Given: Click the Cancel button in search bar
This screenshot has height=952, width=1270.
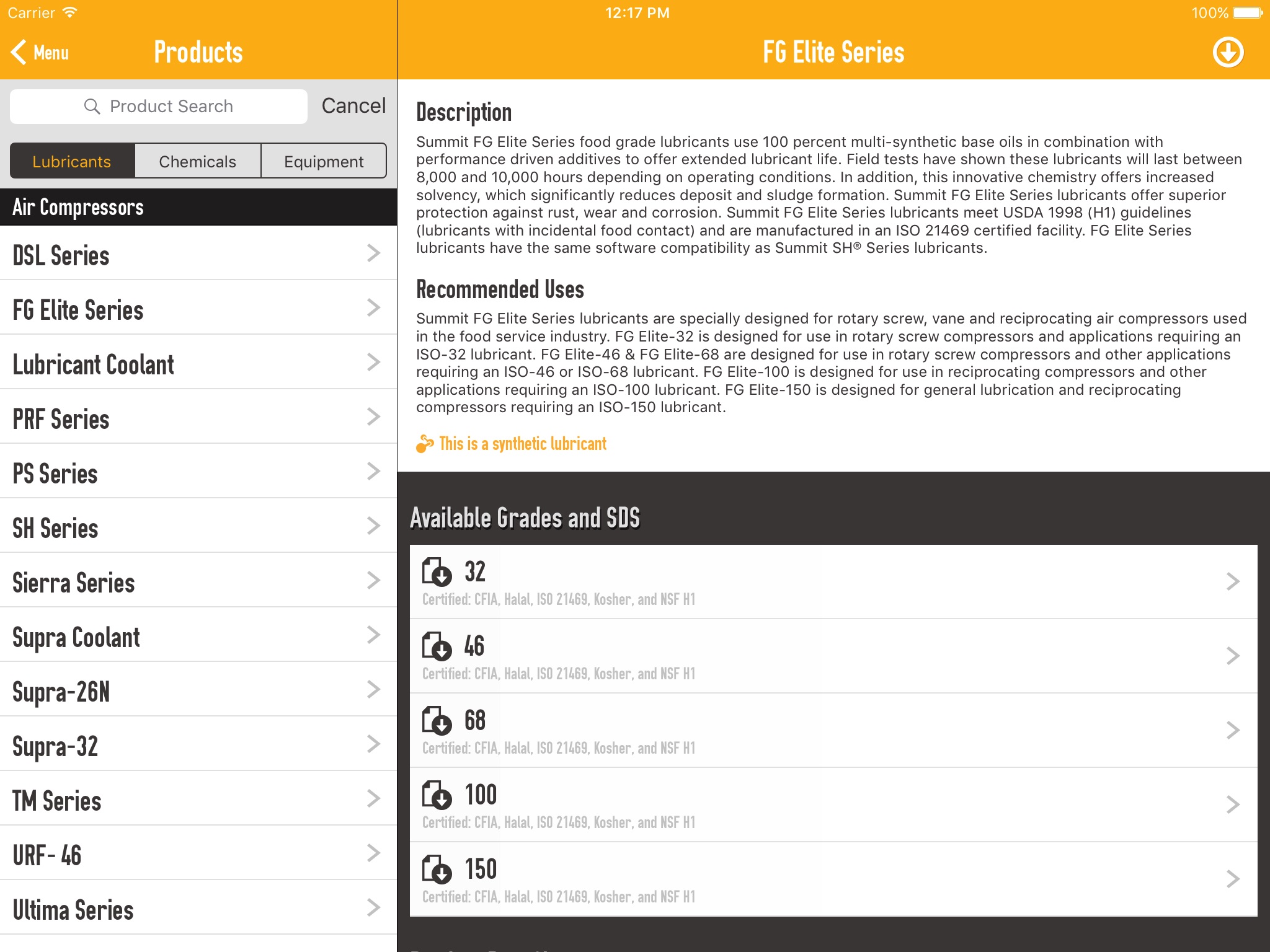Looking at the screenshot, I should pyautogui.click(x=353, y=106).
